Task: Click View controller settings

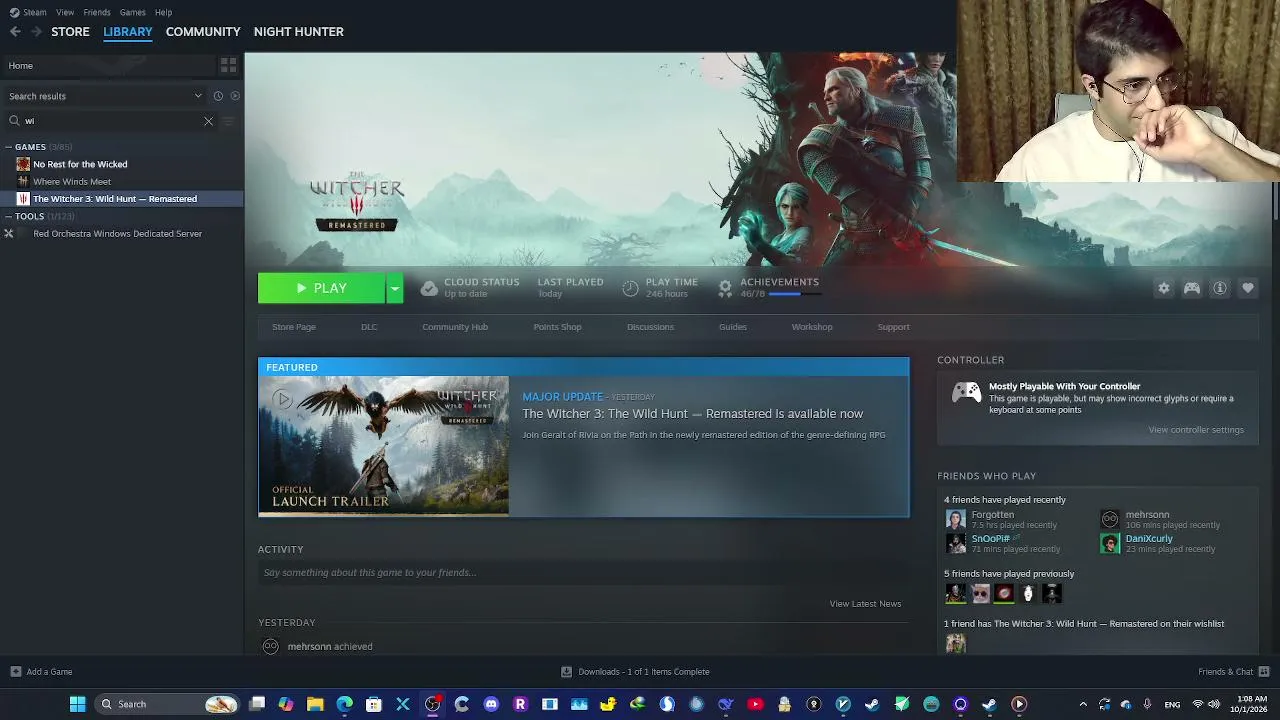Action: coord(1196,430)
